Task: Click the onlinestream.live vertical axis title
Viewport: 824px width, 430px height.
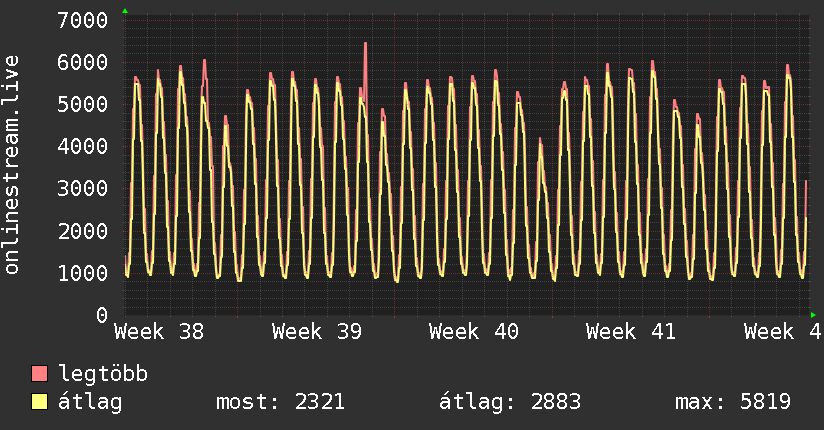Action: (12, 165)
